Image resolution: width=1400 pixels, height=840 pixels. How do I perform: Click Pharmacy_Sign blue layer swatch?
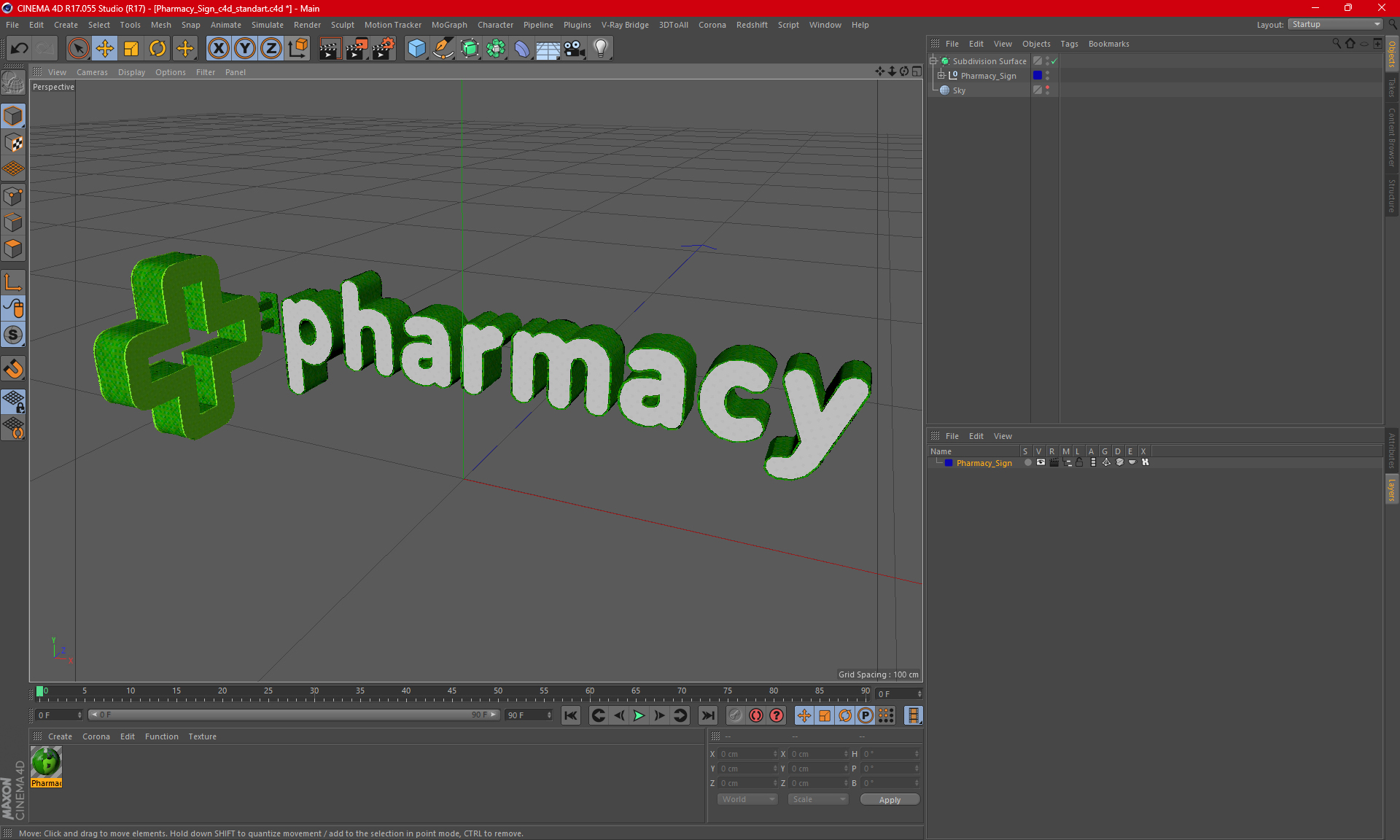coord(1038,76)
